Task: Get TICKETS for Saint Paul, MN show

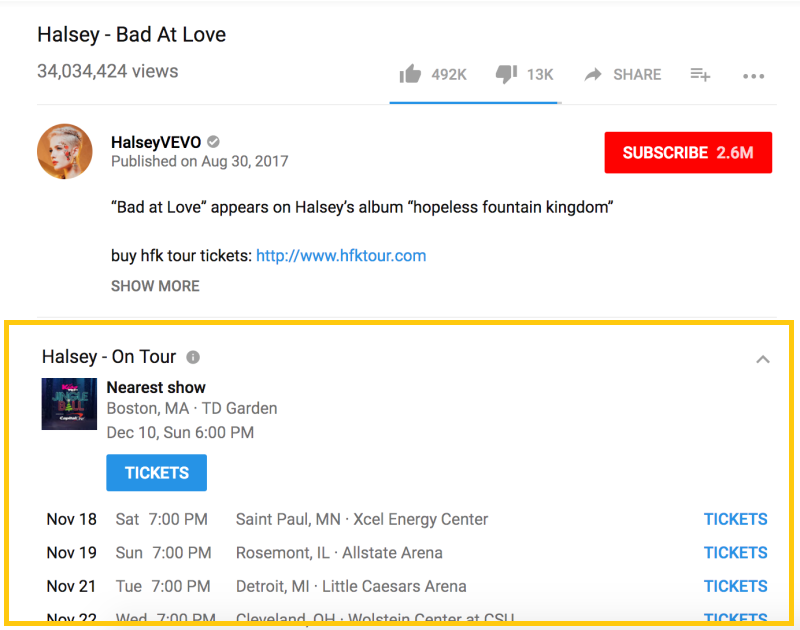Action: point(735,519)
